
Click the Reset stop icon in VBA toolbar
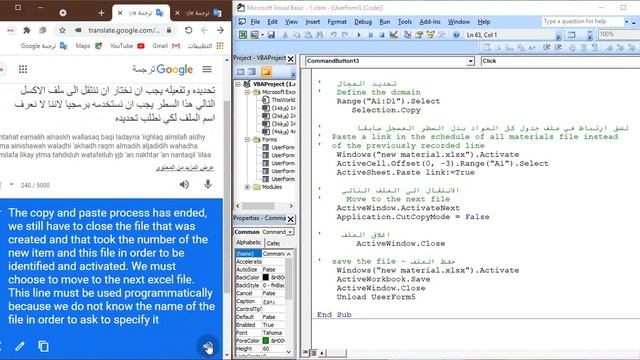coord(382,35)
